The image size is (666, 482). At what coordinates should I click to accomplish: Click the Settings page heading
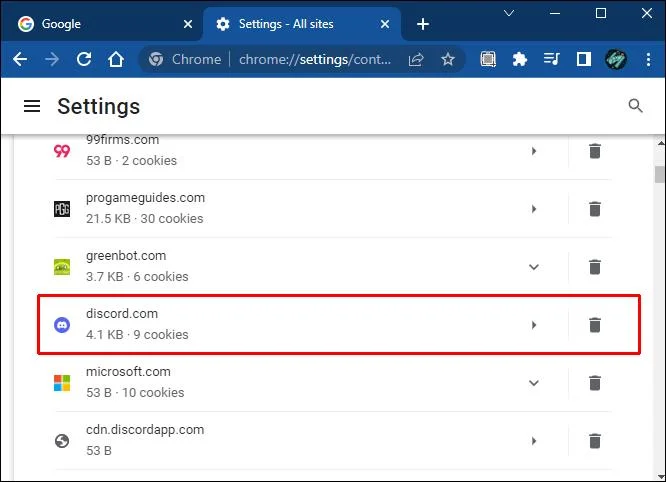[x=99, y=106]
